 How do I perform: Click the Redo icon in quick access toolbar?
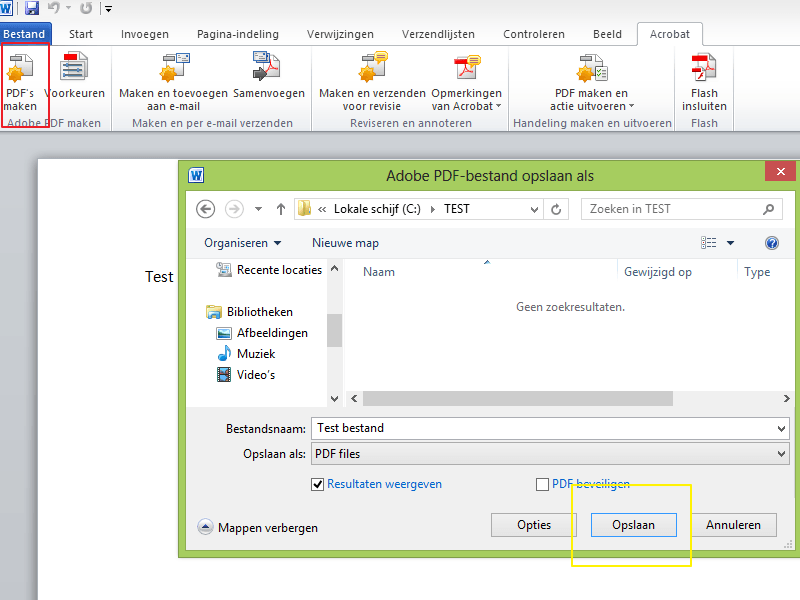tap(86, 8)
